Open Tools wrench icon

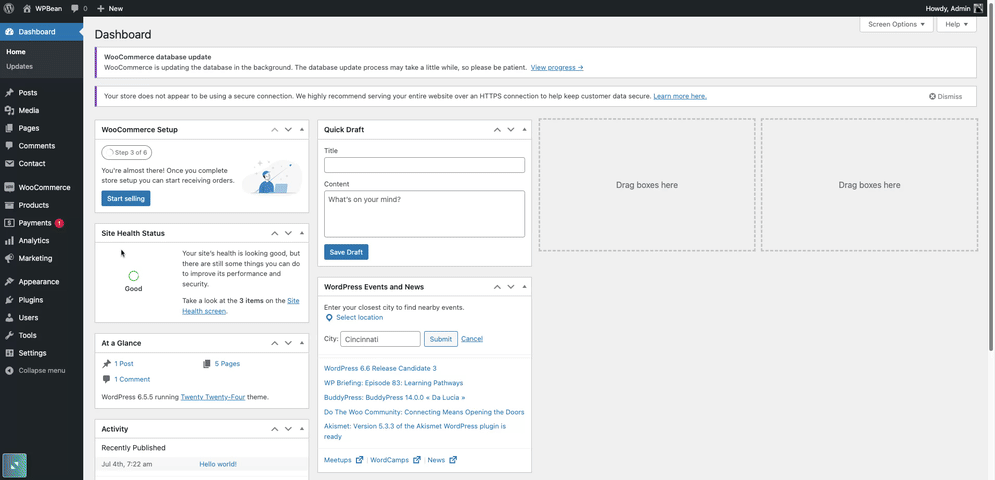[9, 335]
